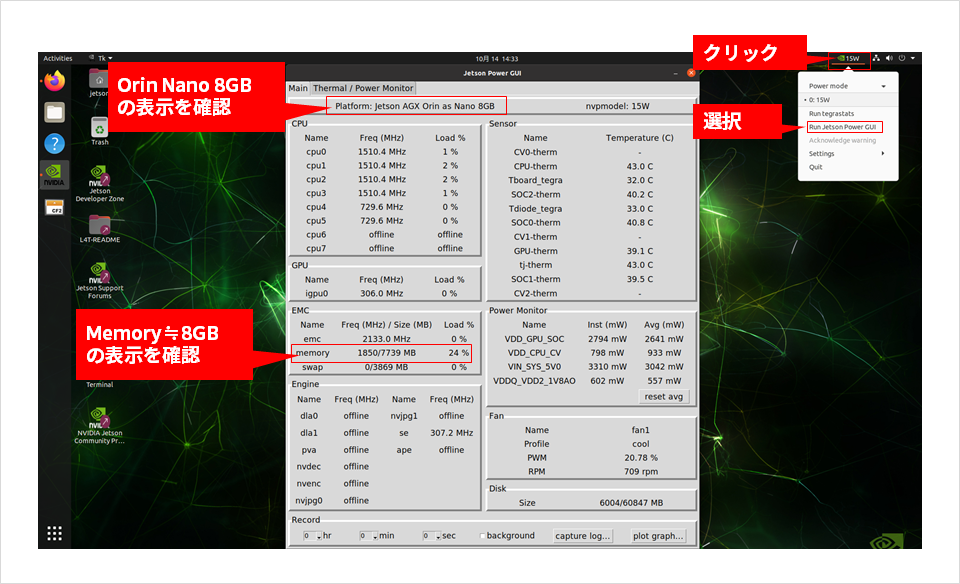Close the Jetson Power GUI window
960x584 pixels.
691,73
